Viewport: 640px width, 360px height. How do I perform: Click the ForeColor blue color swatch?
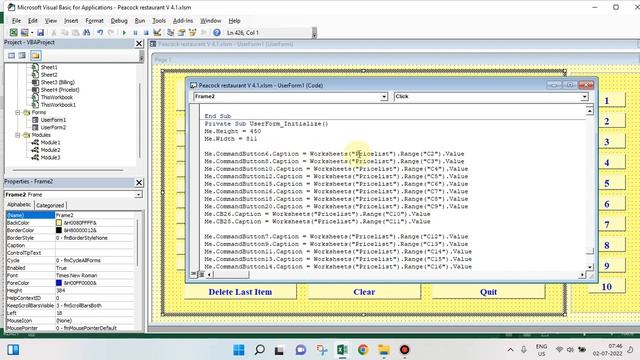[59, 283]
